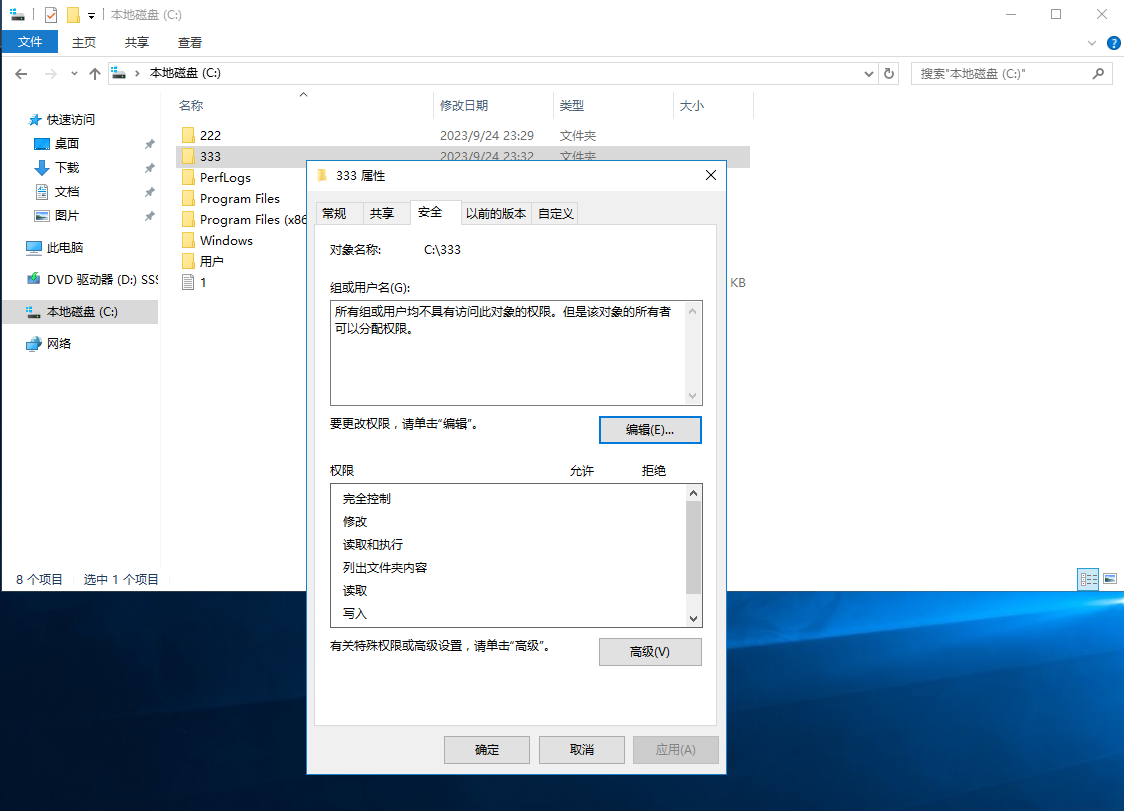This screenshot has height=811, width=1124.
Task: Click the magnifier search icon
Action: 1098,73
